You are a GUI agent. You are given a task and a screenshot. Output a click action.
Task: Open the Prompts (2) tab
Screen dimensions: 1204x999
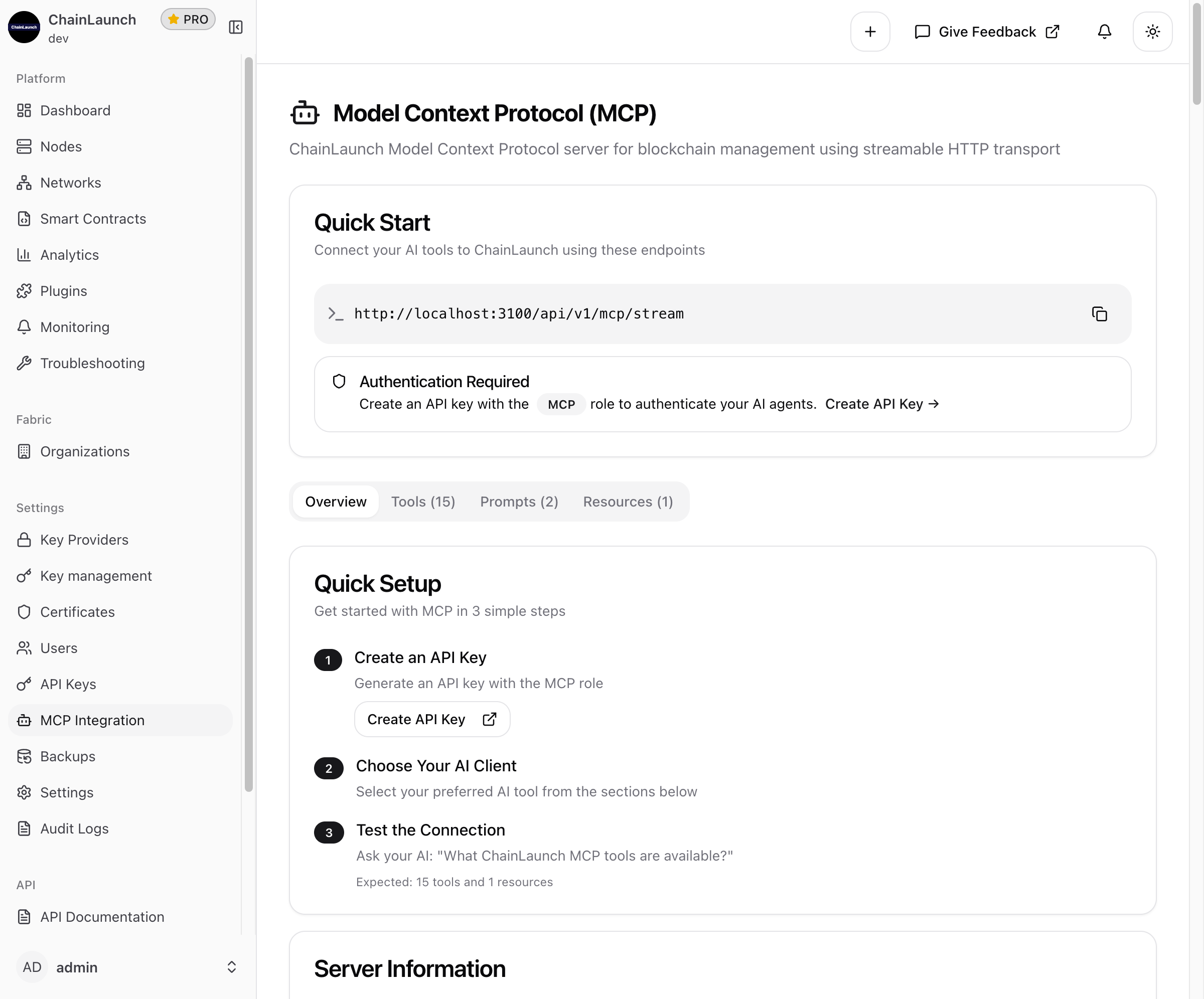pyautogui.click(x=518, y=502)
